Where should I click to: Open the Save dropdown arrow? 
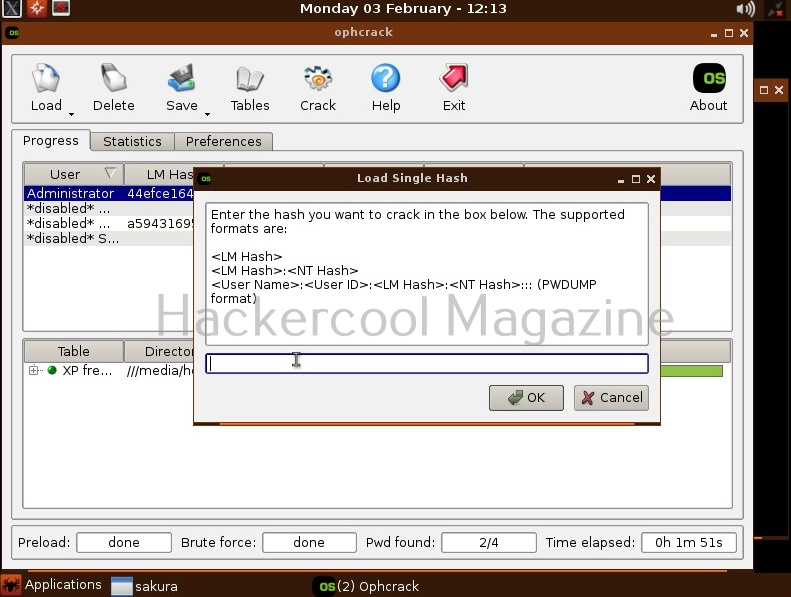[x=207, y=114]
